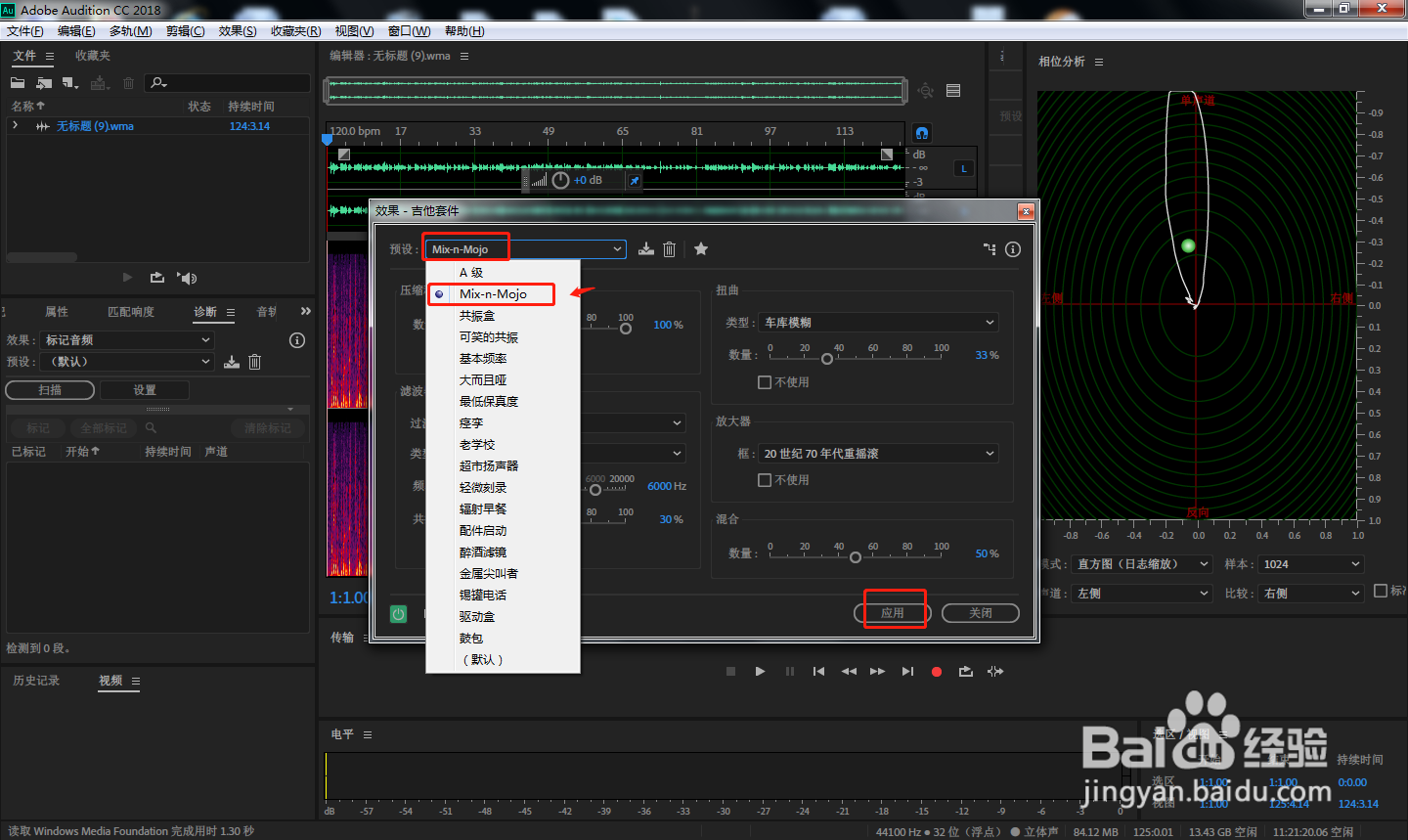Open 比较 右侧 dropdown
Screen dimensions: 1408x840
coord(1311,594)
